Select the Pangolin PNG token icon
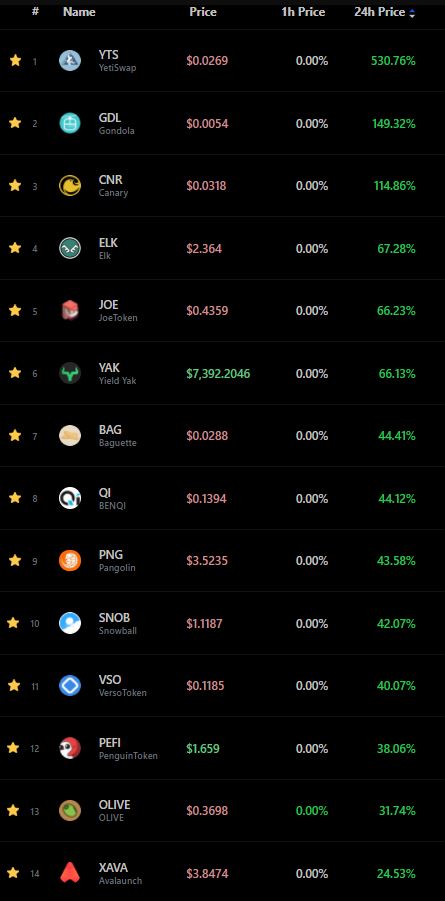This screenshot has height=901, width=445. point(70,560)
